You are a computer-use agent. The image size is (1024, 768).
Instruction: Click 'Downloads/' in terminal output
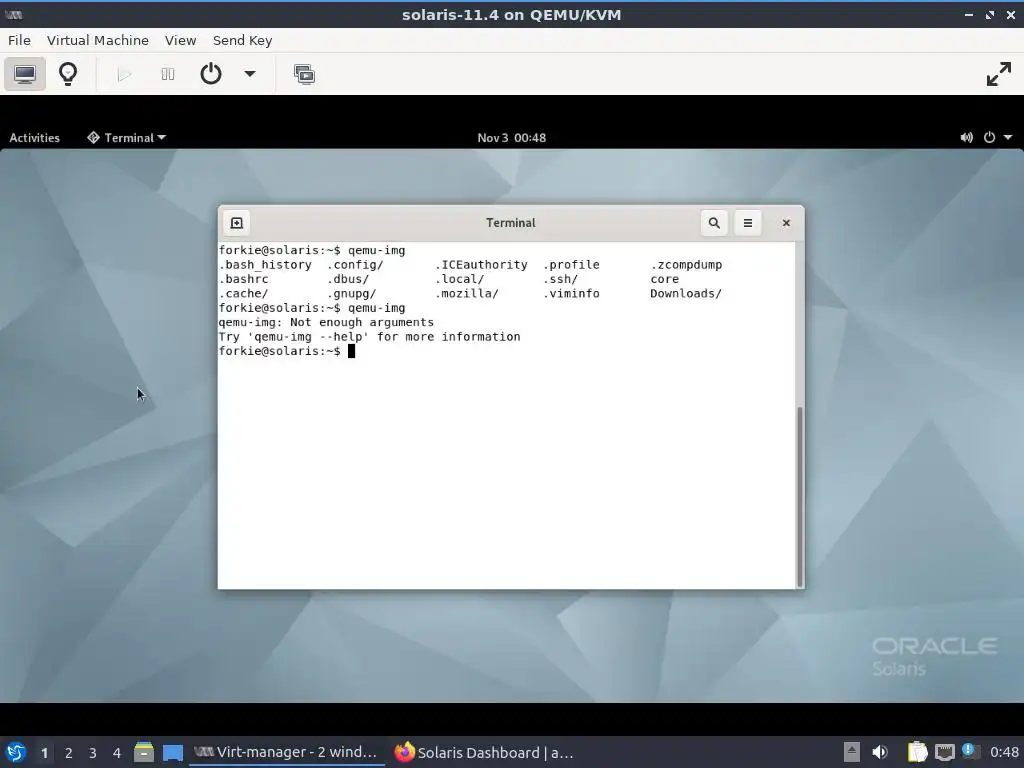coord(686,294)
